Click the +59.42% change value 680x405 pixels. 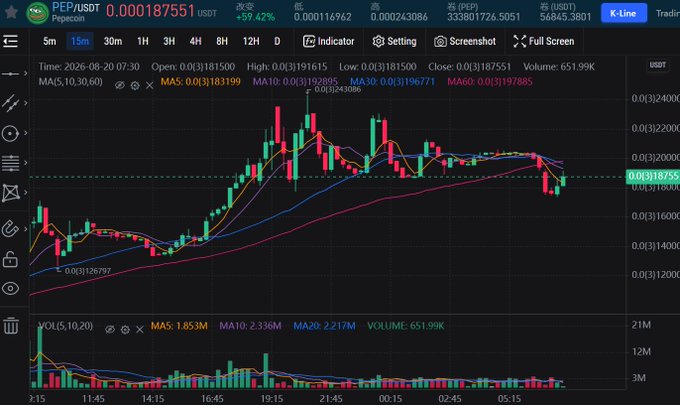point(255,17)
